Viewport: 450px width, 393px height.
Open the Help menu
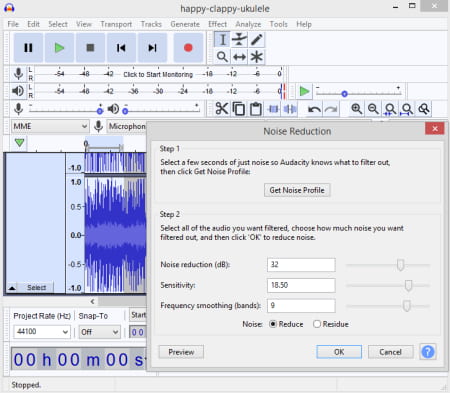point(304,24)
